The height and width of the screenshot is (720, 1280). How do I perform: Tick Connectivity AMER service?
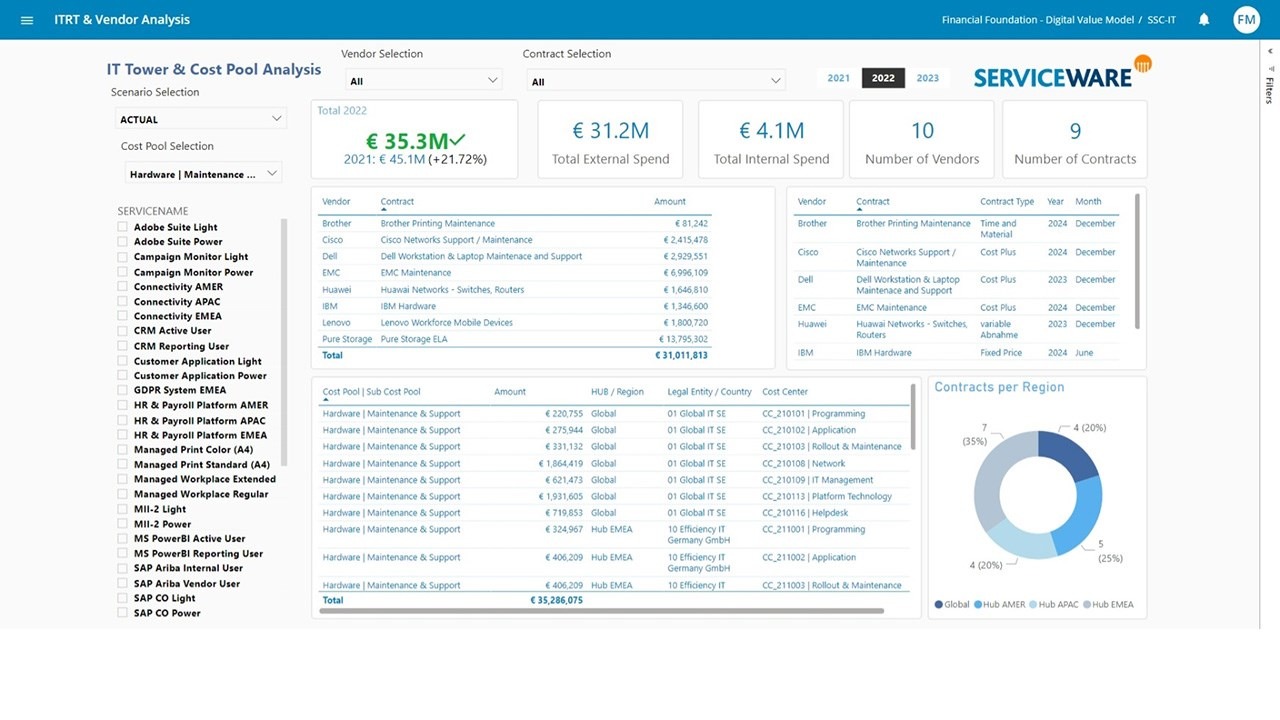[123, 287]
